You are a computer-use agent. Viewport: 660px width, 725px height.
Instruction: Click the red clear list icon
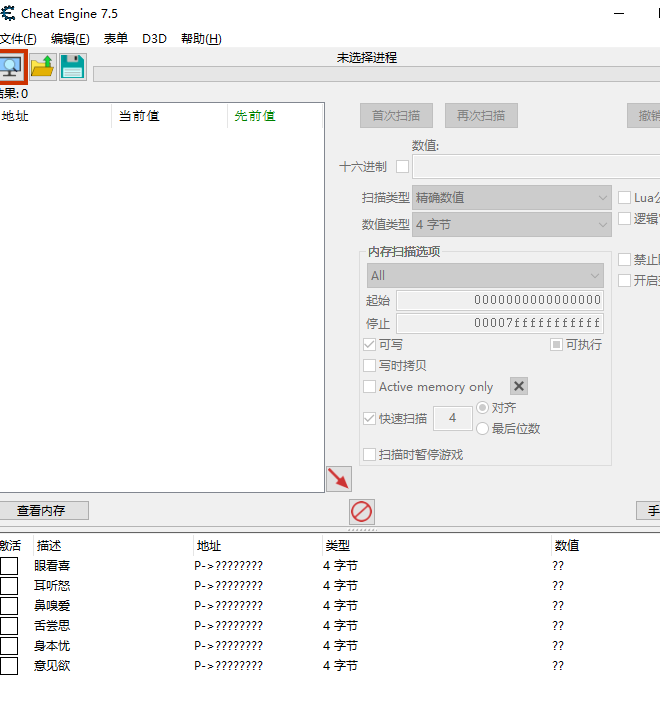[362, 512]
